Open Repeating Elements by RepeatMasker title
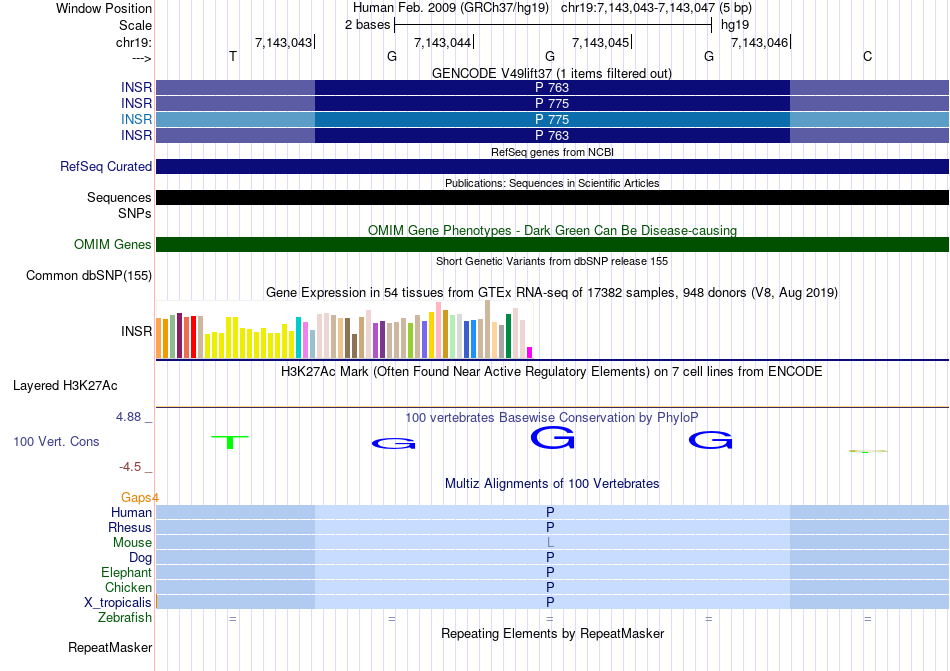 [552, 633]
